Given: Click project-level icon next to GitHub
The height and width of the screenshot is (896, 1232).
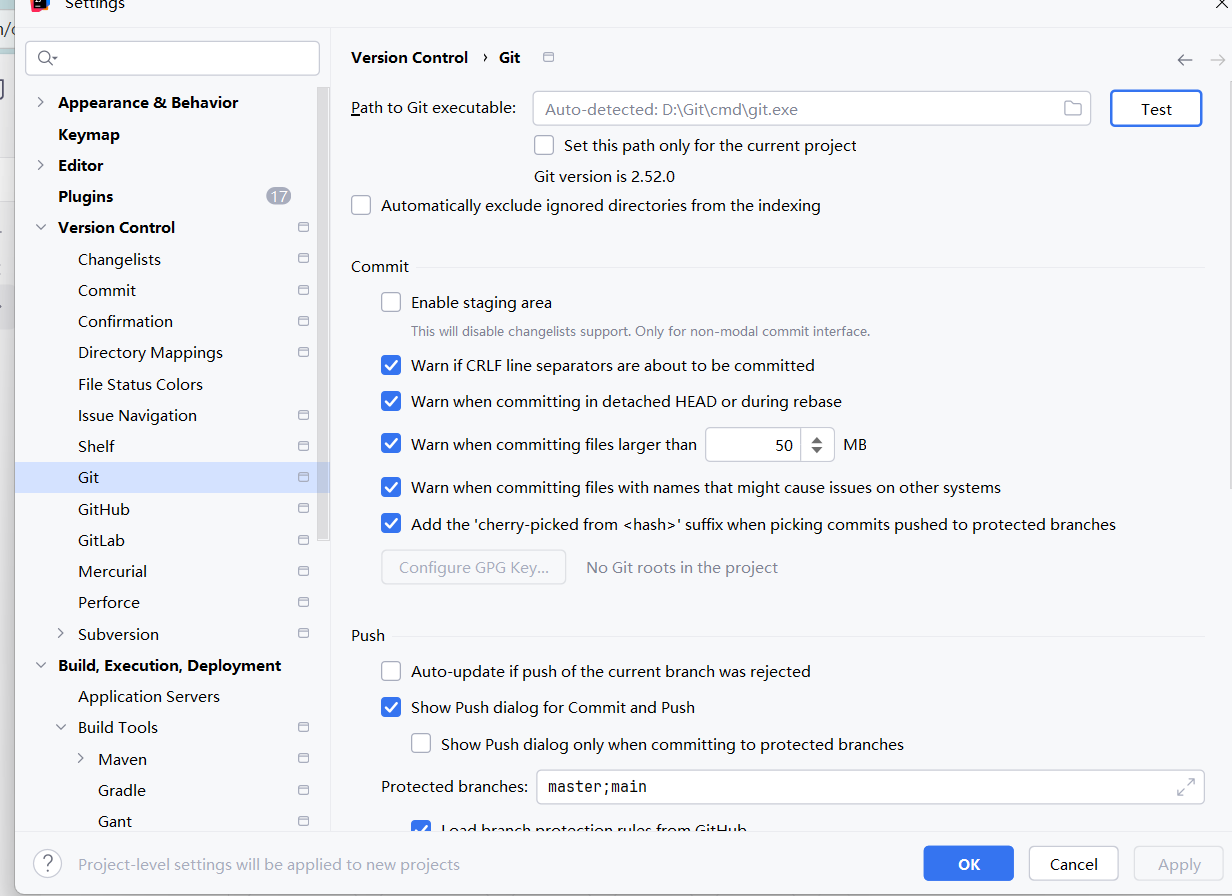Looking at the screenshot, I should tap(303, 509).
